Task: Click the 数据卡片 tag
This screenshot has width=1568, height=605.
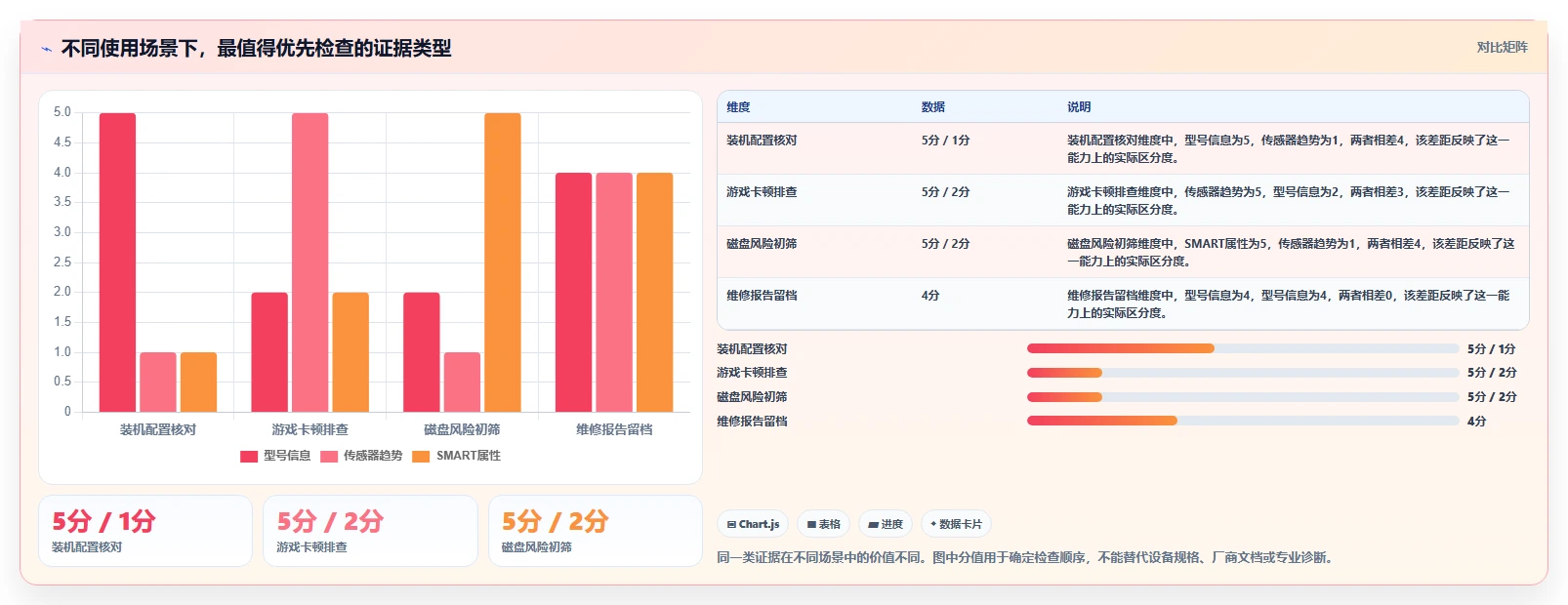Action: 956,524
